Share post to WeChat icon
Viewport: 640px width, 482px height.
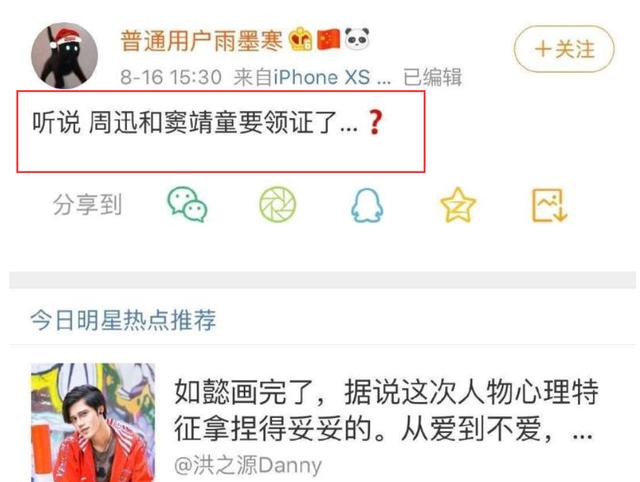click(187, 204)
